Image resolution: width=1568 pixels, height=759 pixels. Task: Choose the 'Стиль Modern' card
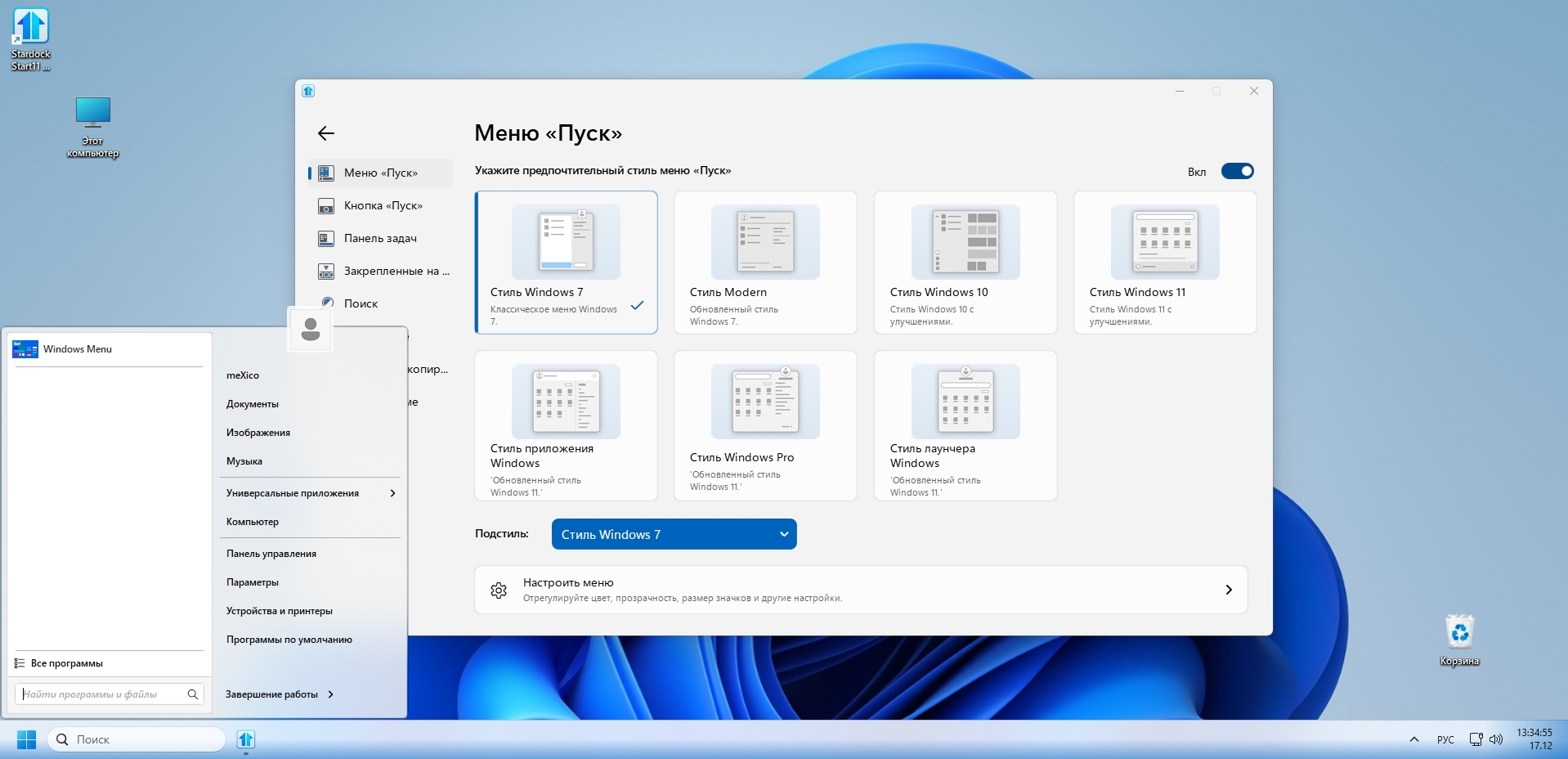(765, 263)
